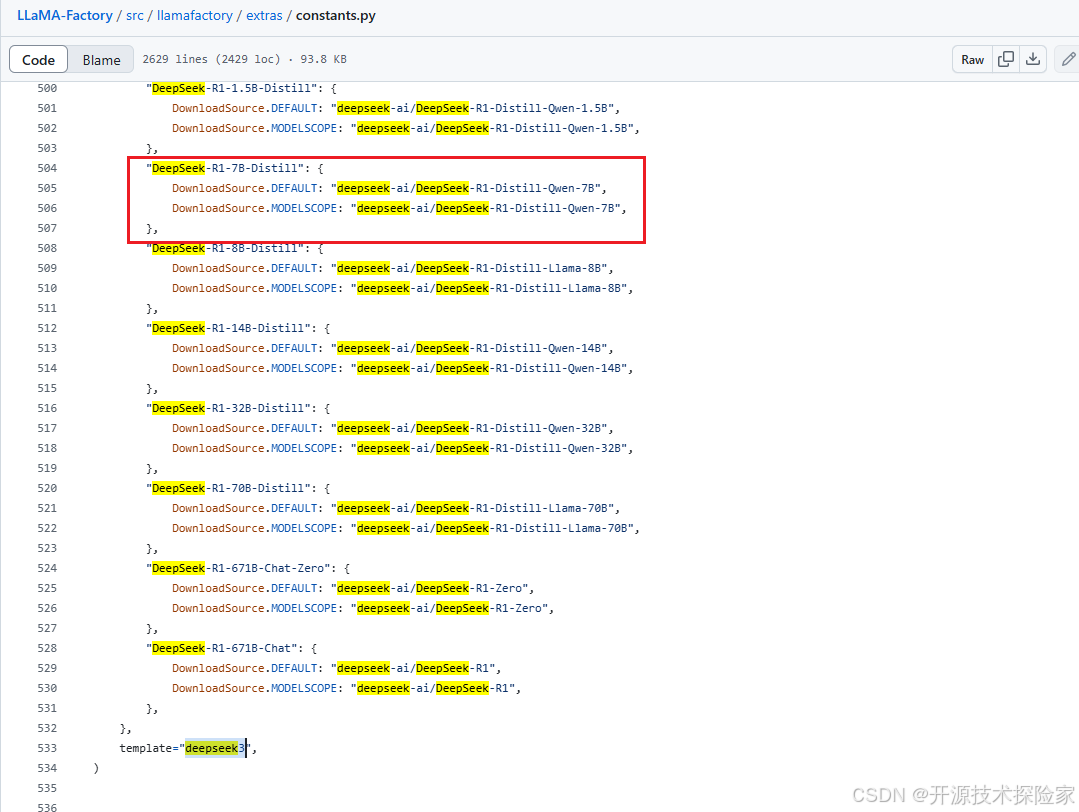Click constants.py file name in breadcrumb
Screen dimensions: 1079x812
336,15
